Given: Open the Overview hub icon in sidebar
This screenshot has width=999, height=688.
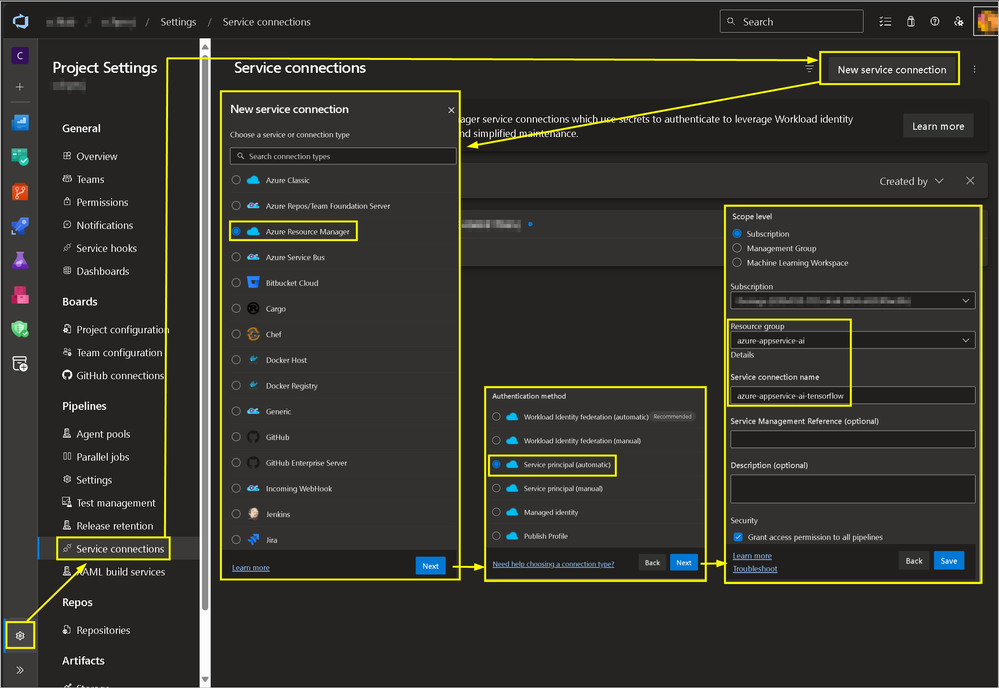Looking at the screenshot, I should point(20,122).
